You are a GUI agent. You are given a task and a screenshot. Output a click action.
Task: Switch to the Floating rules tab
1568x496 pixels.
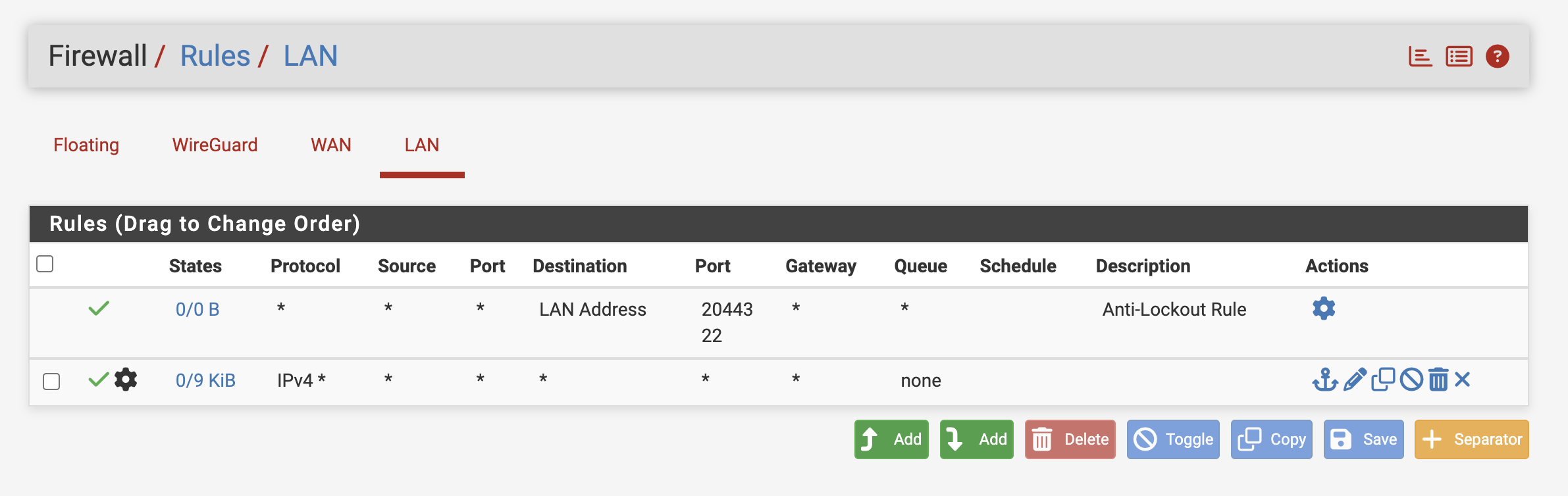[86, 145]
